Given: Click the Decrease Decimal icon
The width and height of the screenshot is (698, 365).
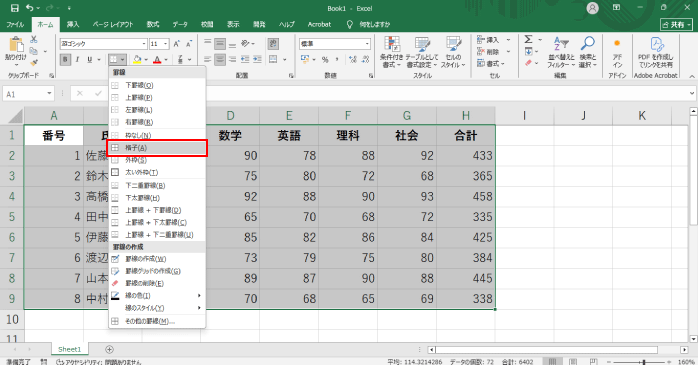Looking at the screenshot, I should point(365,59).
